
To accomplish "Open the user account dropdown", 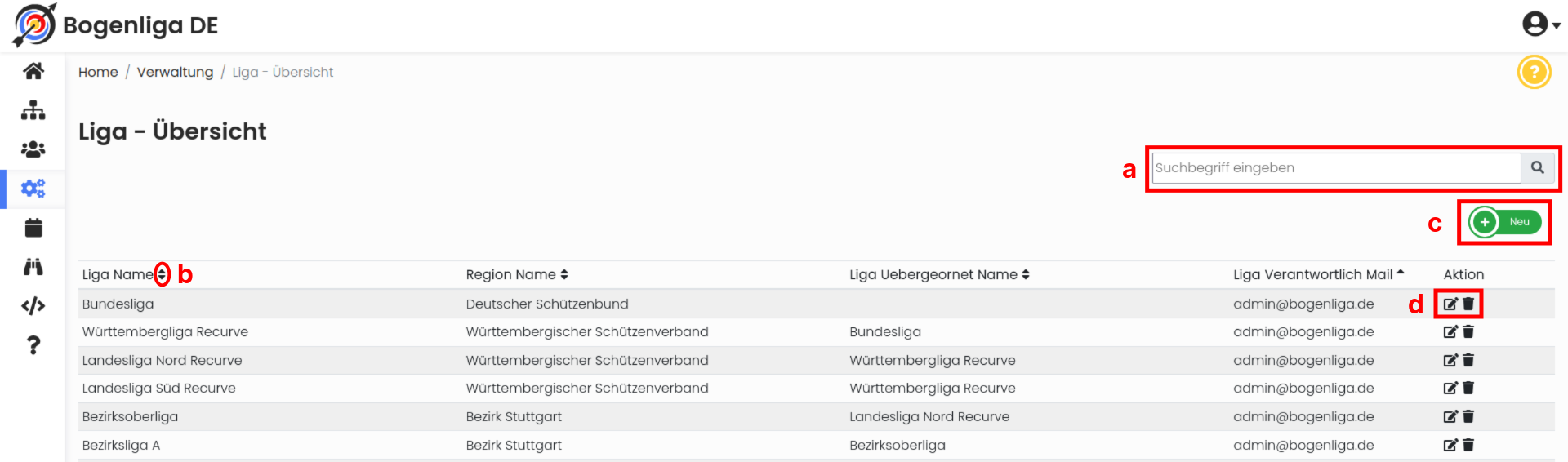I will tap(1540, 24).
